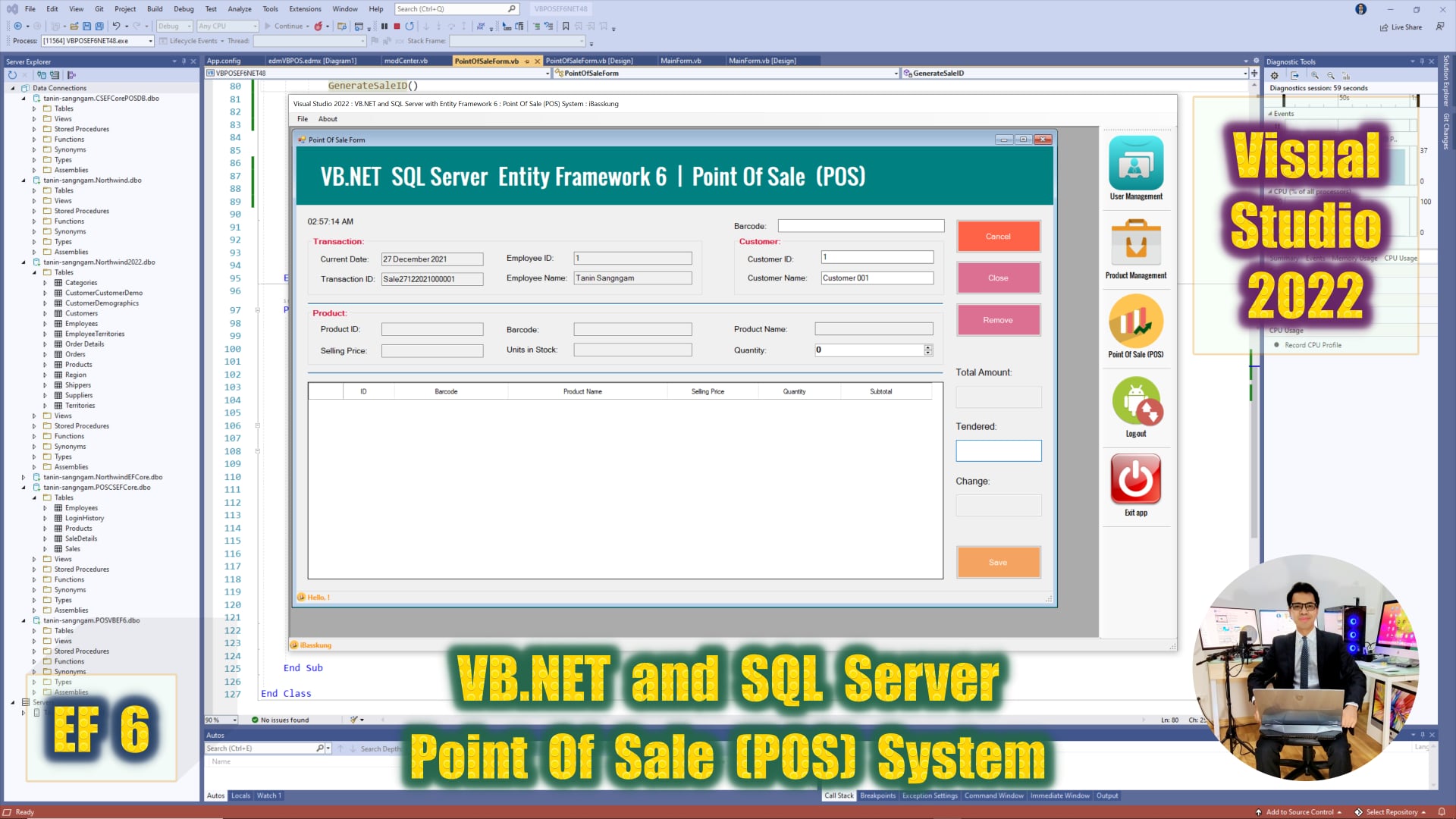Open the VBPOSEF6NET48 project navigation dropdown

pos(378,74)
